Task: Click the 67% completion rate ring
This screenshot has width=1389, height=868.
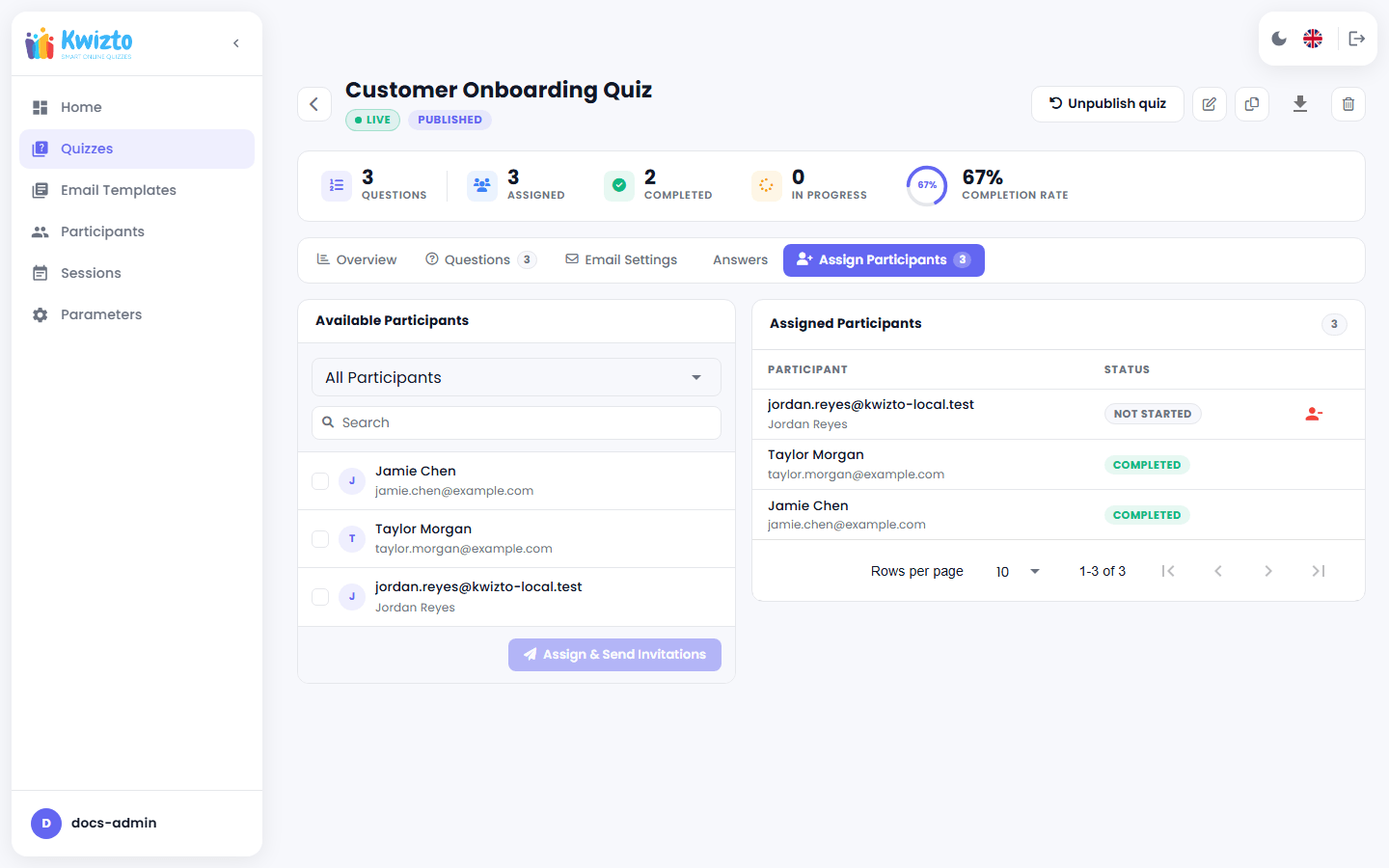Action: click(x=927, y=185)
